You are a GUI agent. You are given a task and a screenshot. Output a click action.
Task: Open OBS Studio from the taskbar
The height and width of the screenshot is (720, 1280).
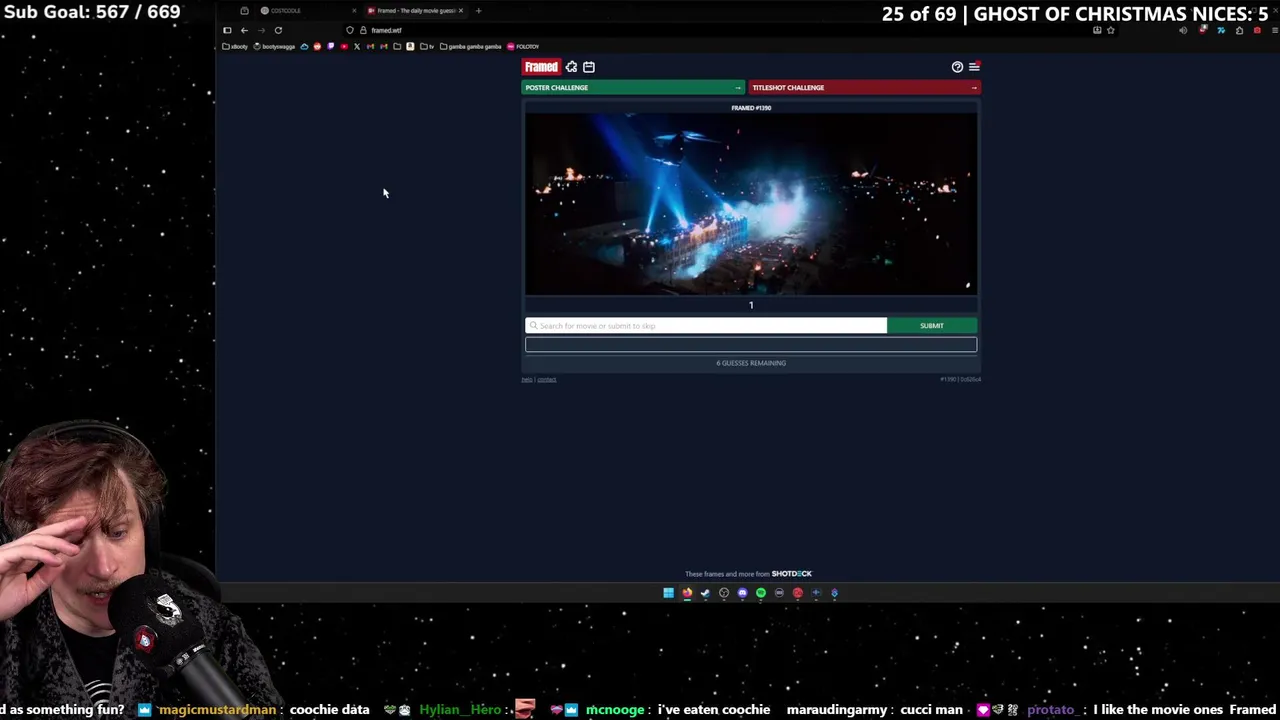pyautogui.click(x=724, y=593)
